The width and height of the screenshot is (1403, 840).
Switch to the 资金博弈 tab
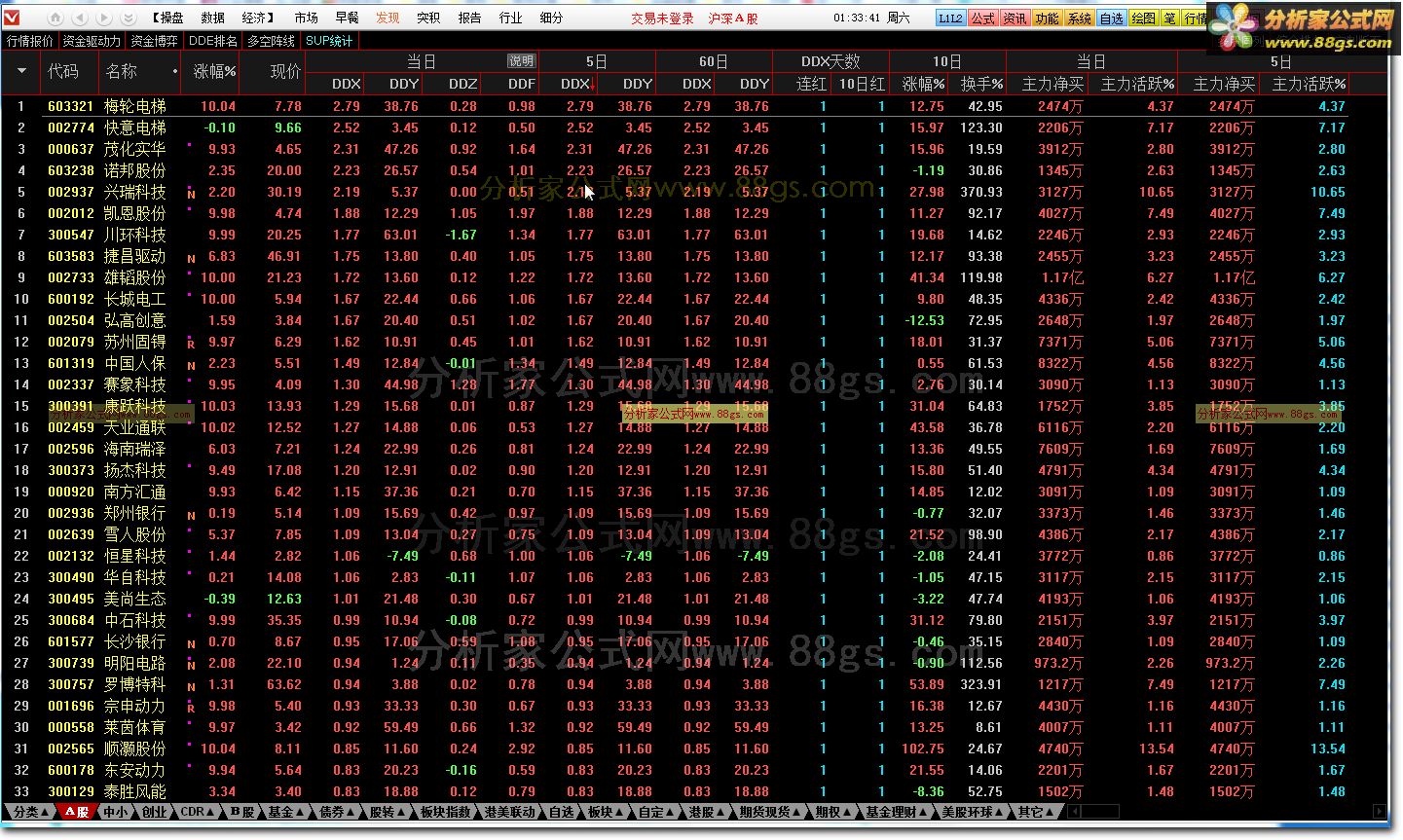(x=154, y=41)
